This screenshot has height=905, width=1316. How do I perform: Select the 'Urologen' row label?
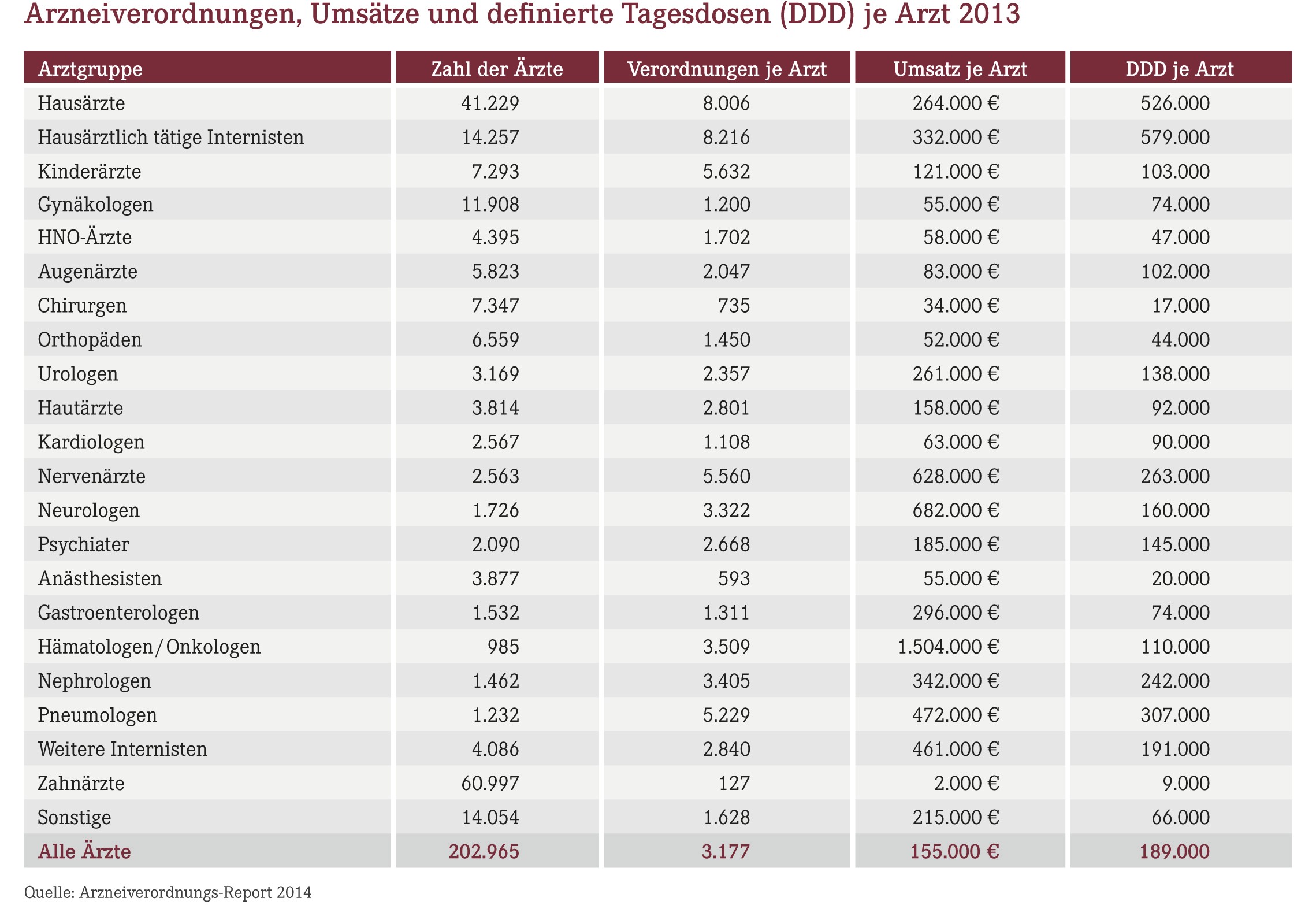[x=78, y=374]
